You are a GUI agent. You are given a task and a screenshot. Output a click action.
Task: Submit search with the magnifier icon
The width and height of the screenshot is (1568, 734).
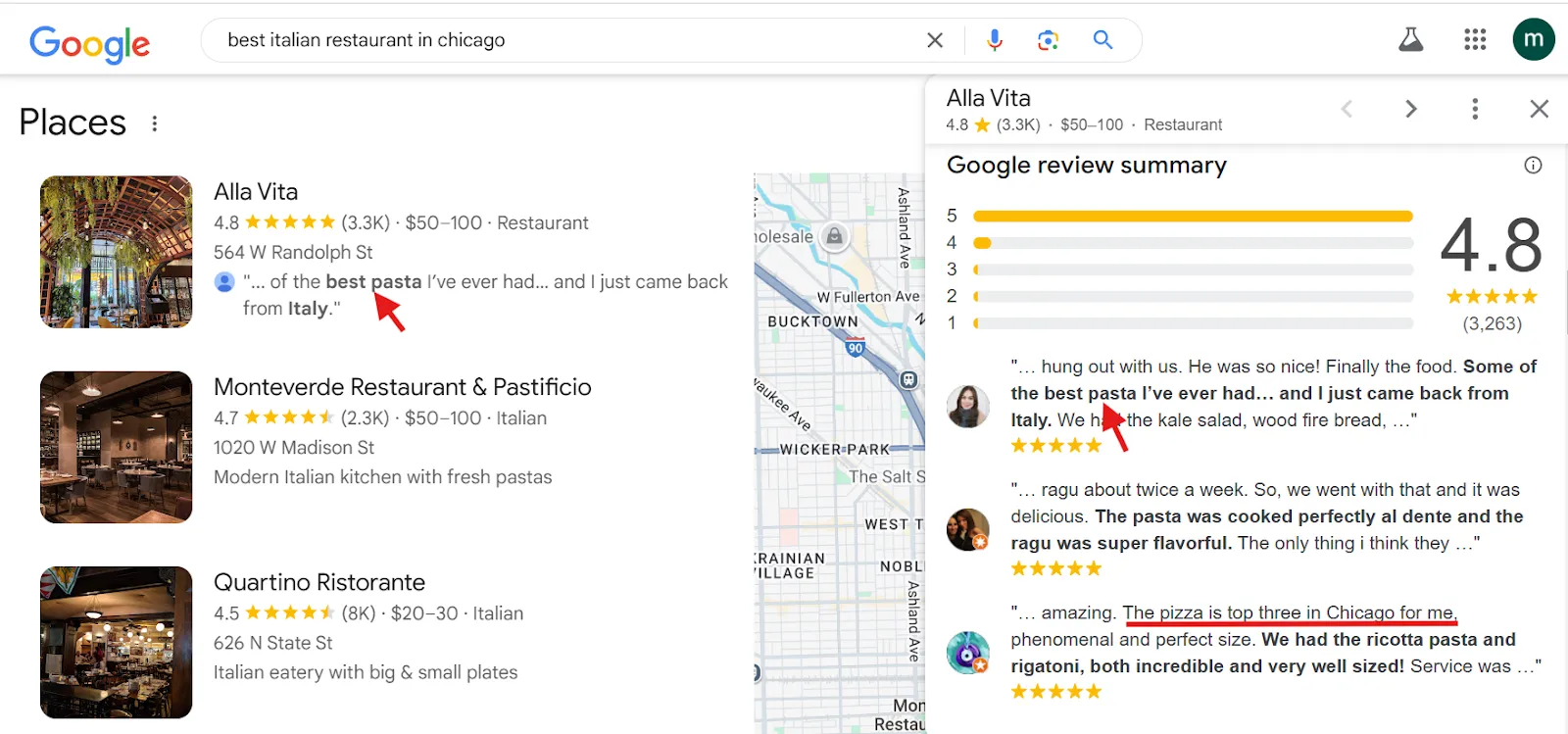tap(1102, 40)
